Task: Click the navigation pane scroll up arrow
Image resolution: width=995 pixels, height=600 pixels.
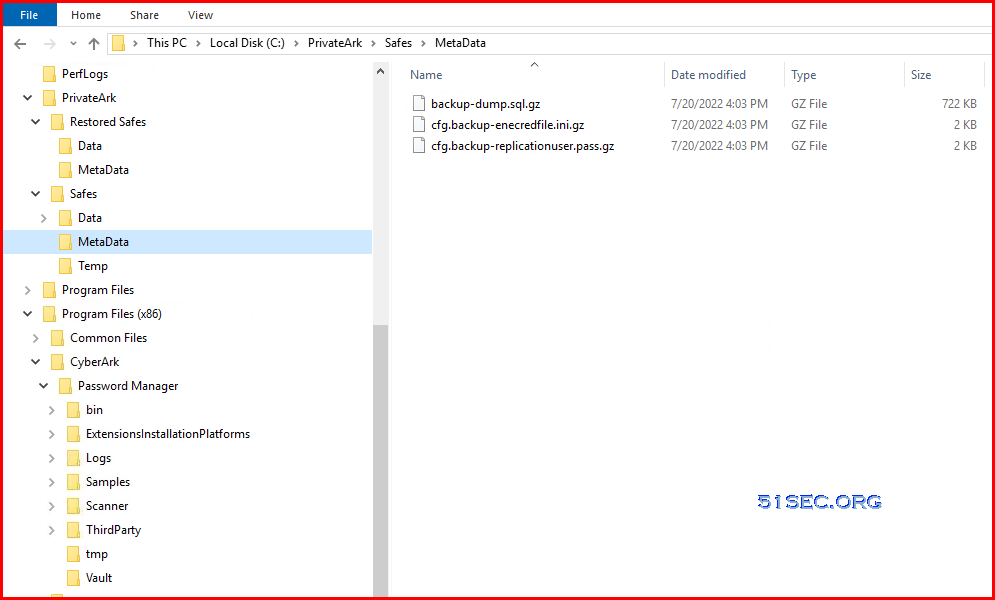Action: pyautogui.click(x=381, y=72)
